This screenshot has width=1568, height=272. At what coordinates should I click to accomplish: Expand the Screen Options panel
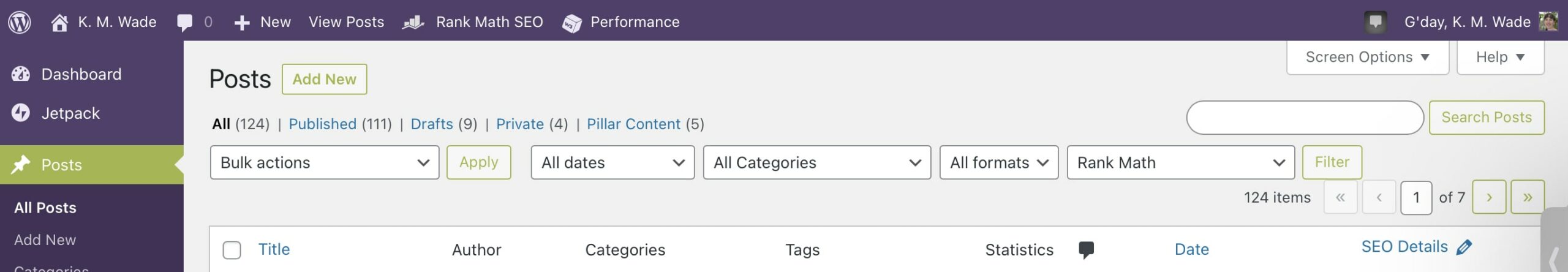tap(1367, 57)
